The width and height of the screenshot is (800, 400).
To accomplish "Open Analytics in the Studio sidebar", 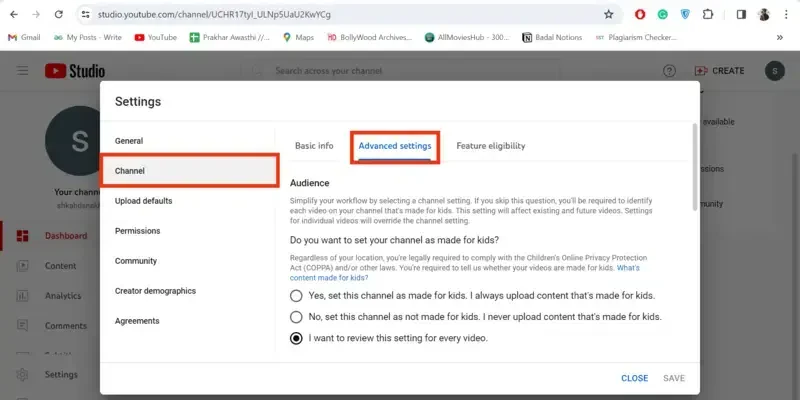I will [51, 295].
